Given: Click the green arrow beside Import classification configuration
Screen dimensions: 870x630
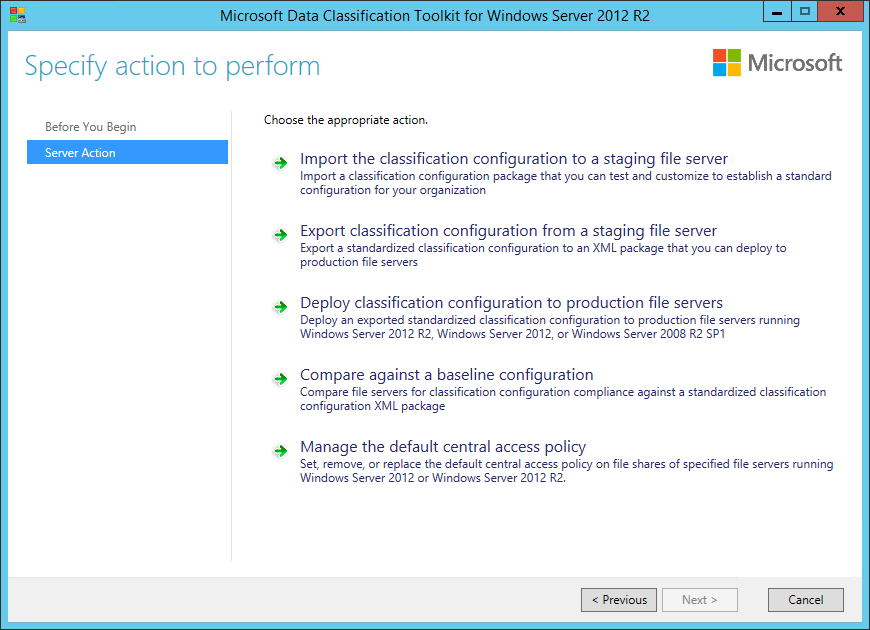Looking at the screenshot, I should pyautogui.click(x=281, y=163).
